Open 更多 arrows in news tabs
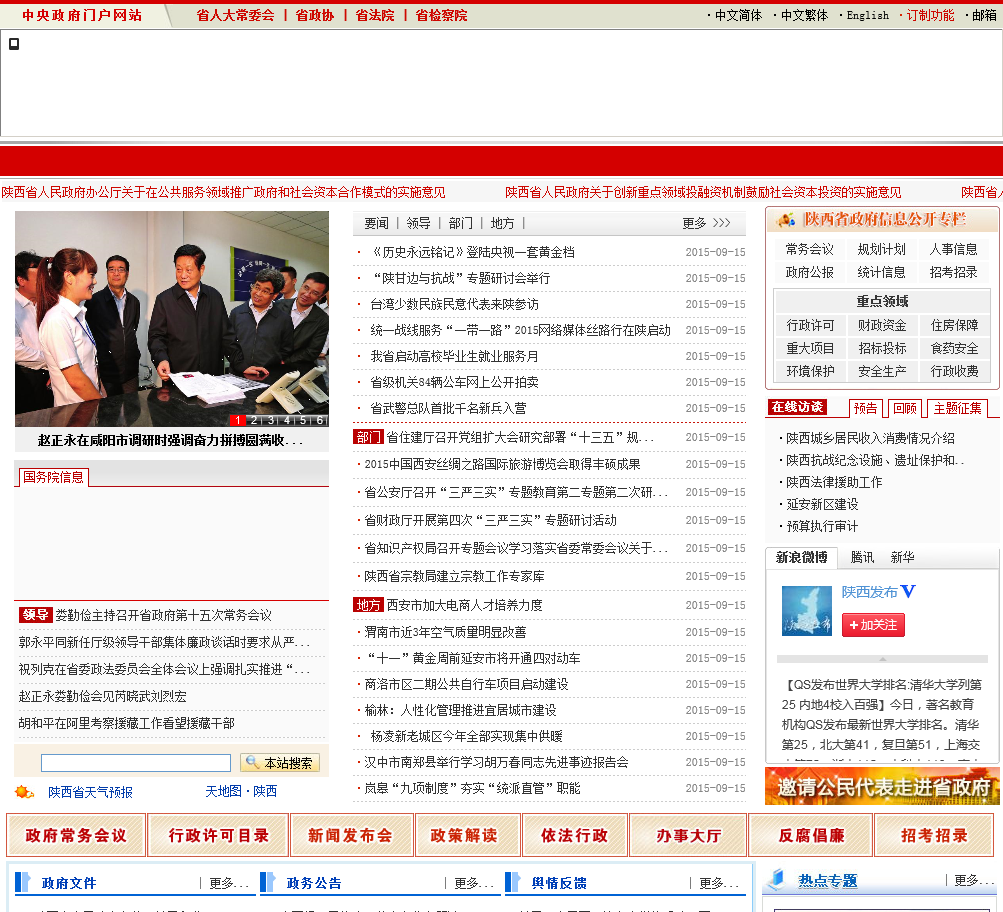 pyautogui.click(x=706, y=223)
